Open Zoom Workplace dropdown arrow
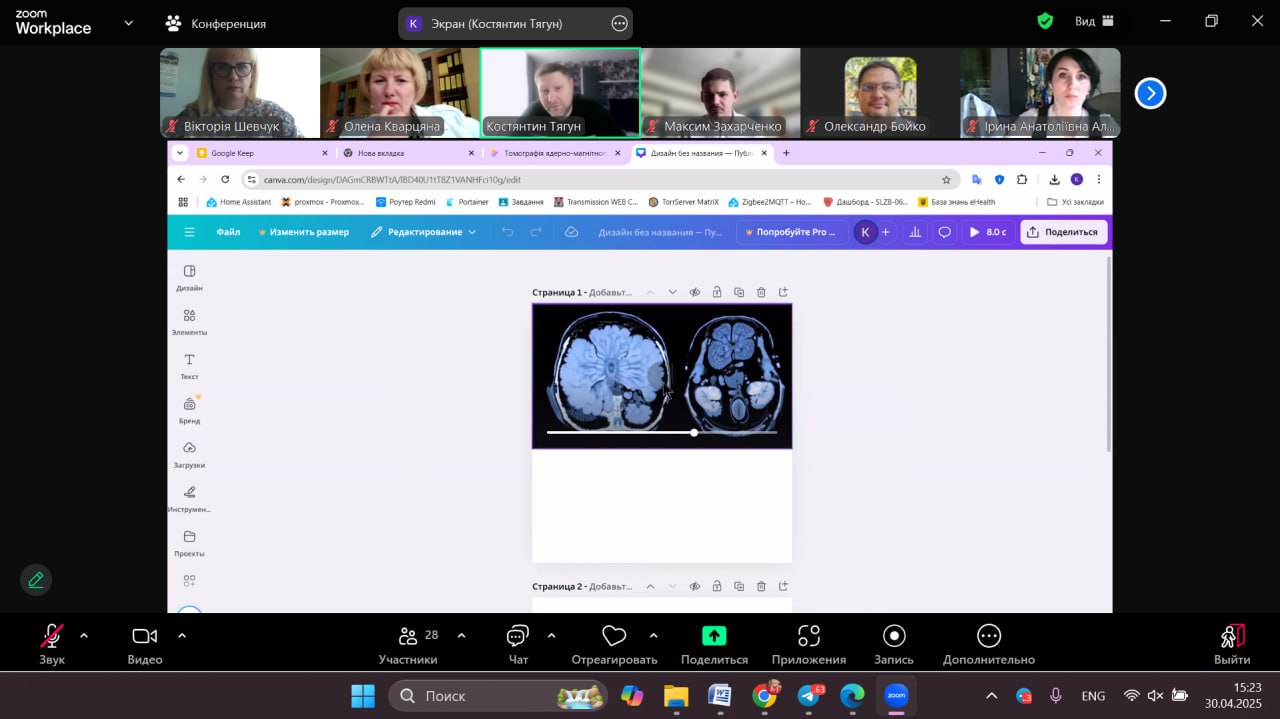 point(128,22)
